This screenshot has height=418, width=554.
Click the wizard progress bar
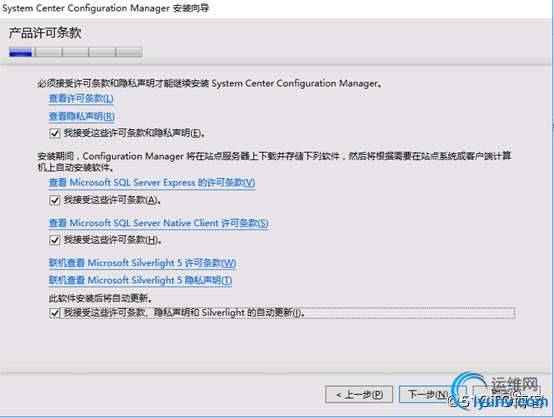(x=76, y=52)
